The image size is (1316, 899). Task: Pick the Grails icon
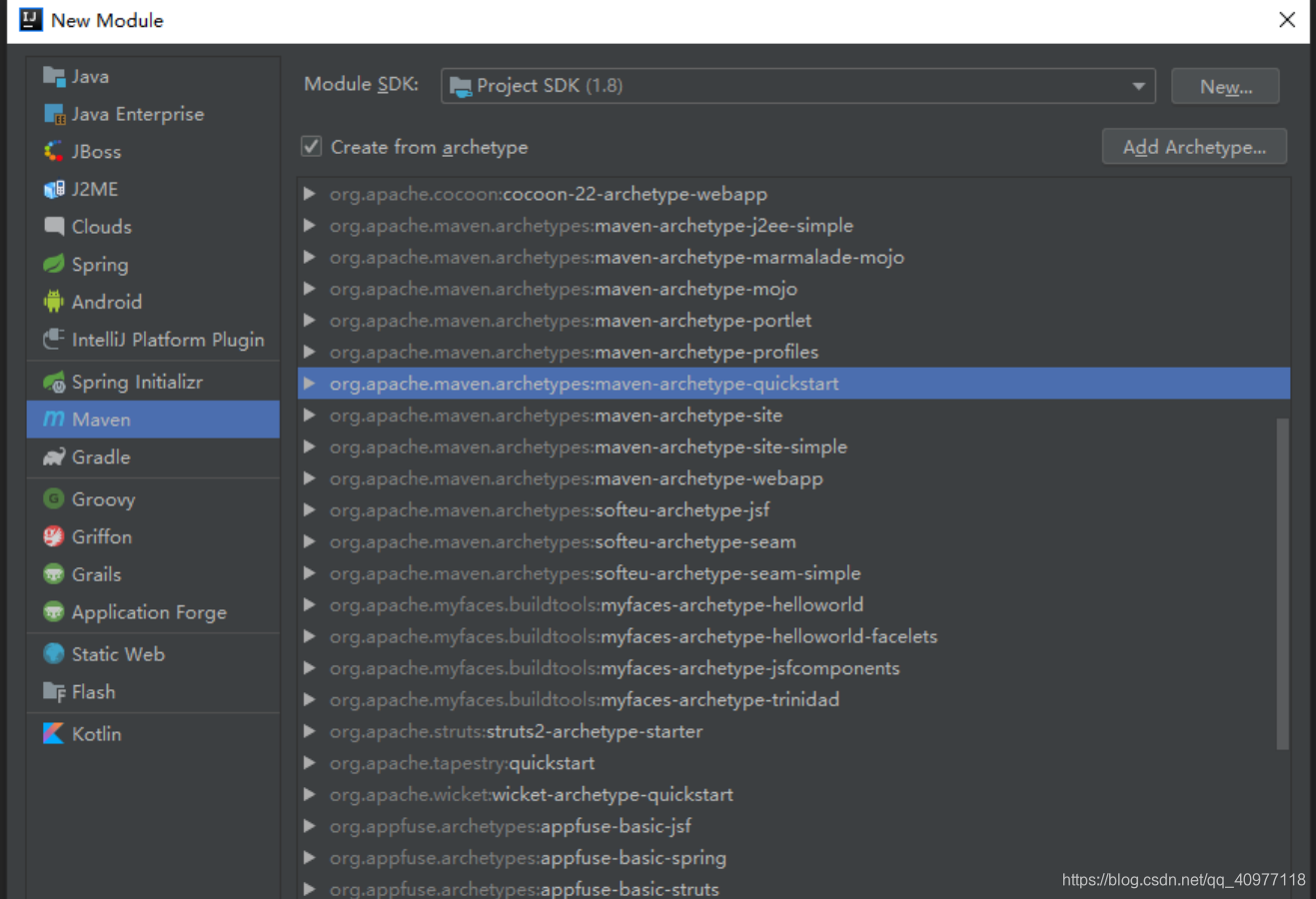pos(54,574)
